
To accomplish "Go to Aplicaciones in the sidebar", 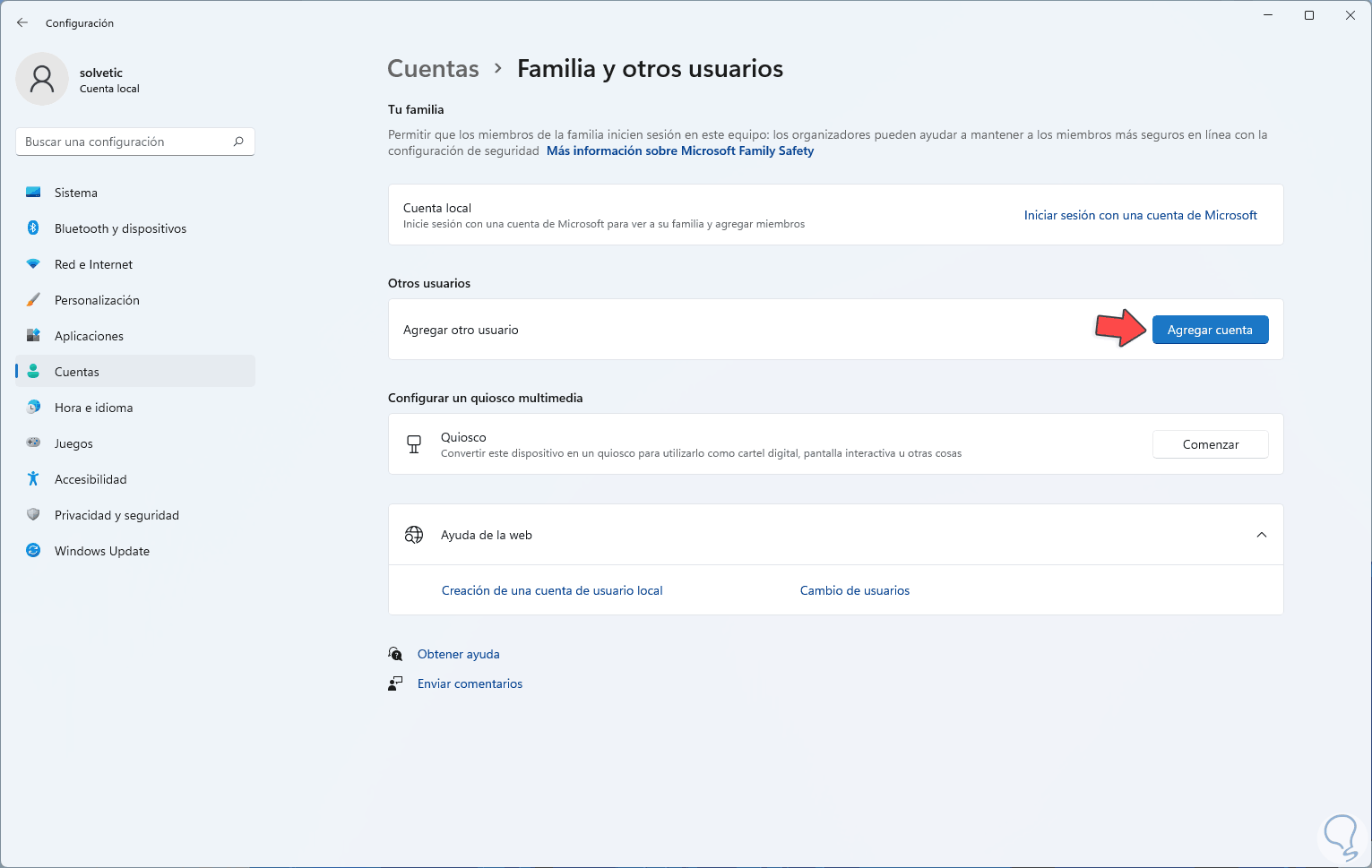I will 89,336.
